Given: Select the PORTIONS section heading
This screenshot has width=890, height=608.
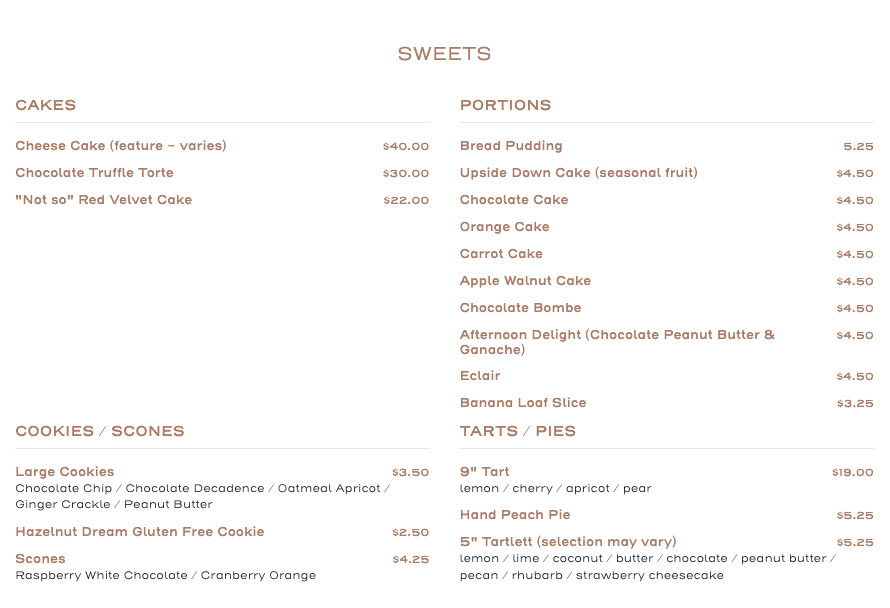Looking at the screenshot, I should [x=505, y=105].
